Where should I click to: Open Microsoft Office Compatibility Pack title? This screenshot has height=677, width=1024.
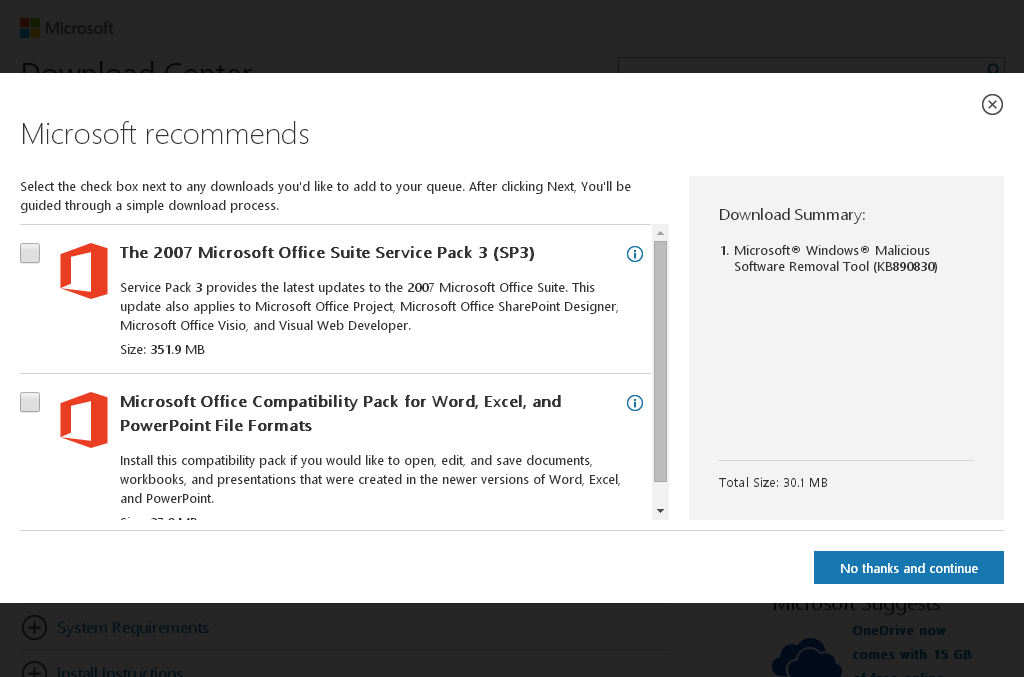[x=341, y=413]
